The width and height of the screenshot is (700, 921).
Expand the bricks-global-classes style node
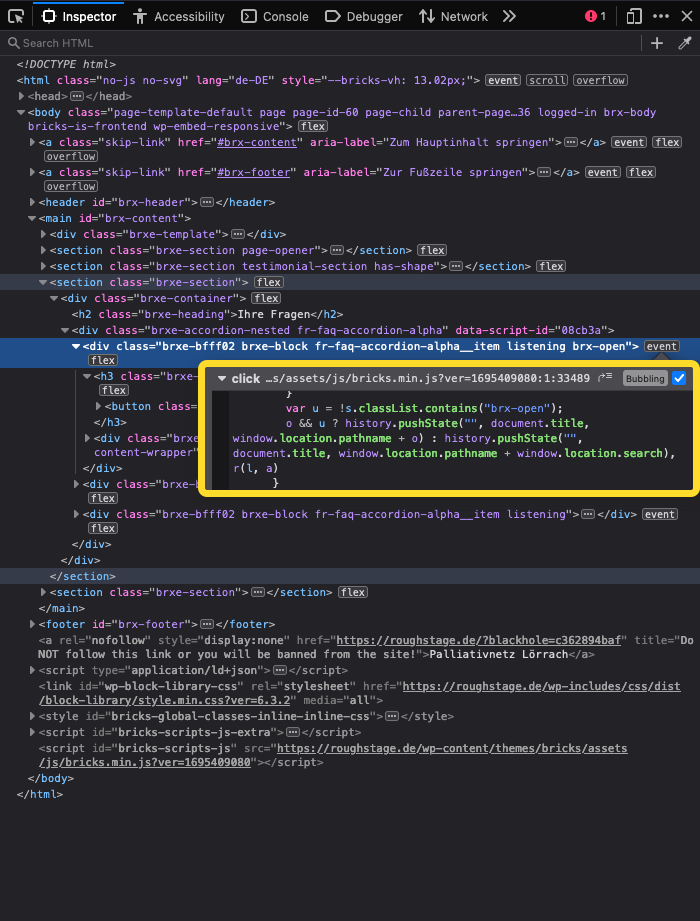[x=33, y=716]
